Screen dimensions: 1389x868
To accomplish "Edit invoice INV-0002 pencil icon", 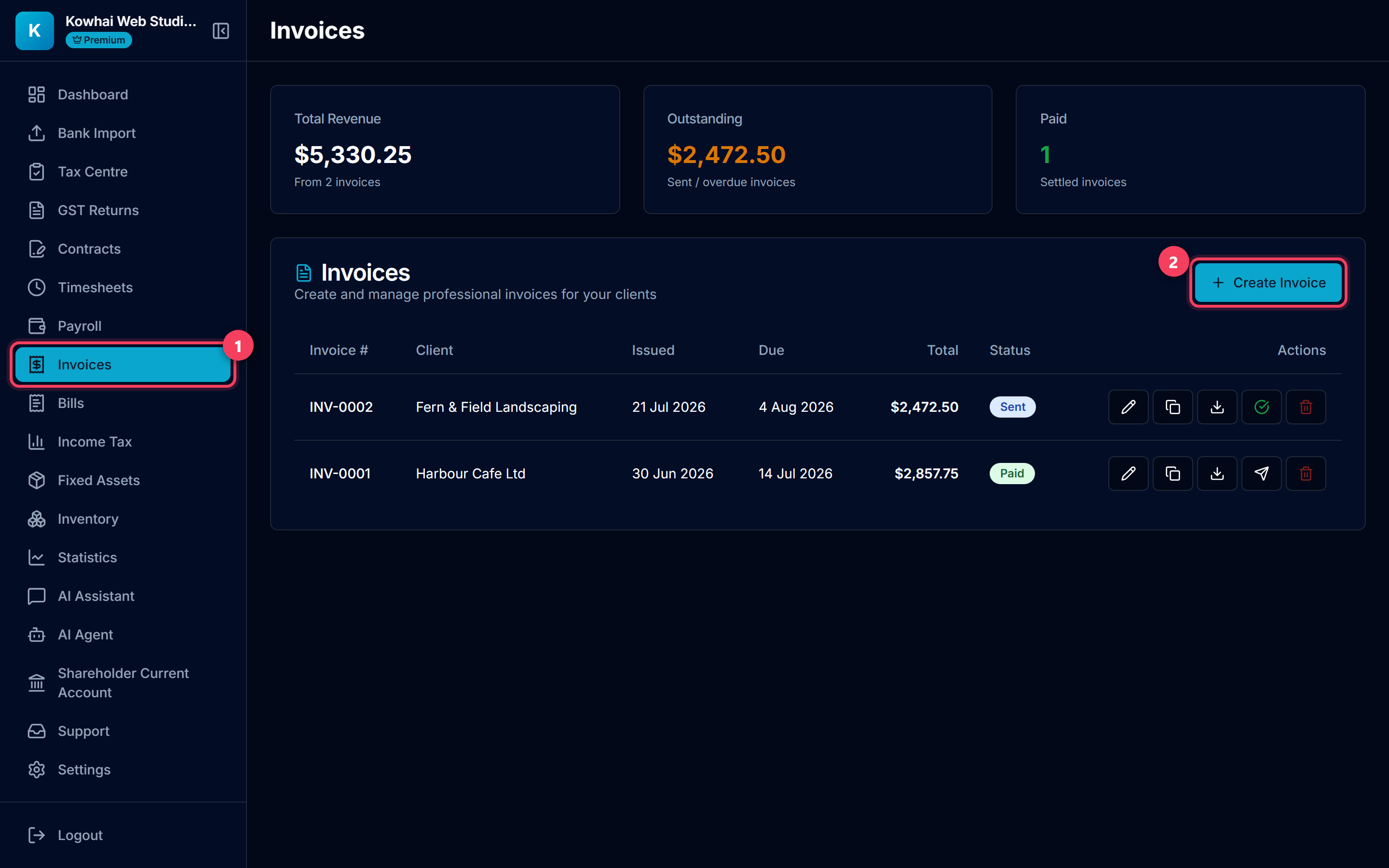I will (x=1128, y=407).
